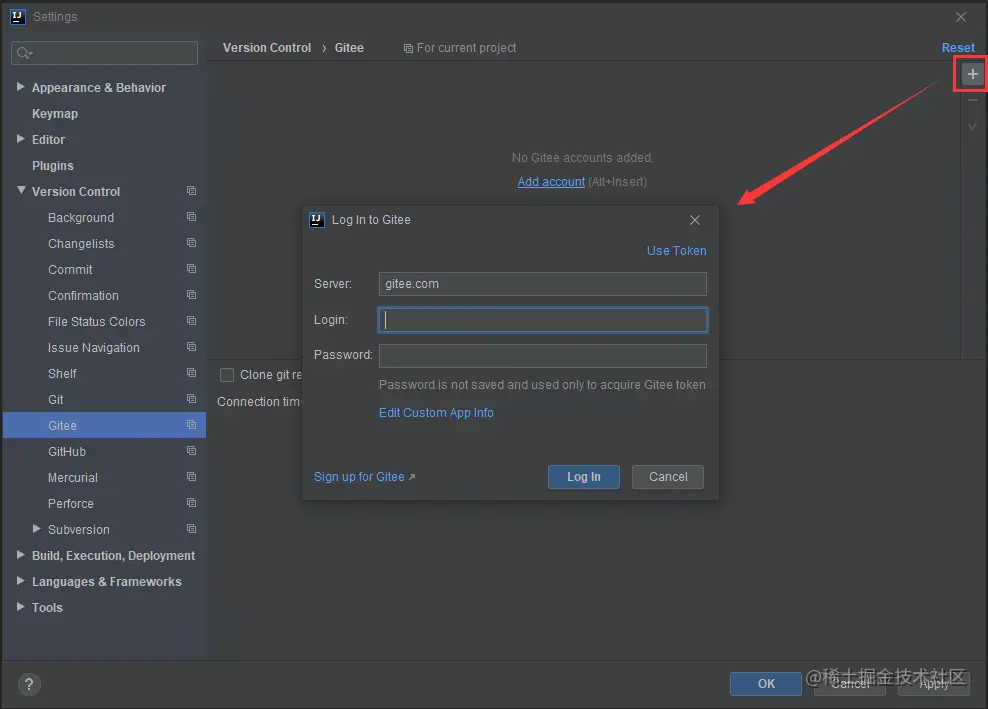Click project-level icon next to Perforce

(x=192, y=503)
